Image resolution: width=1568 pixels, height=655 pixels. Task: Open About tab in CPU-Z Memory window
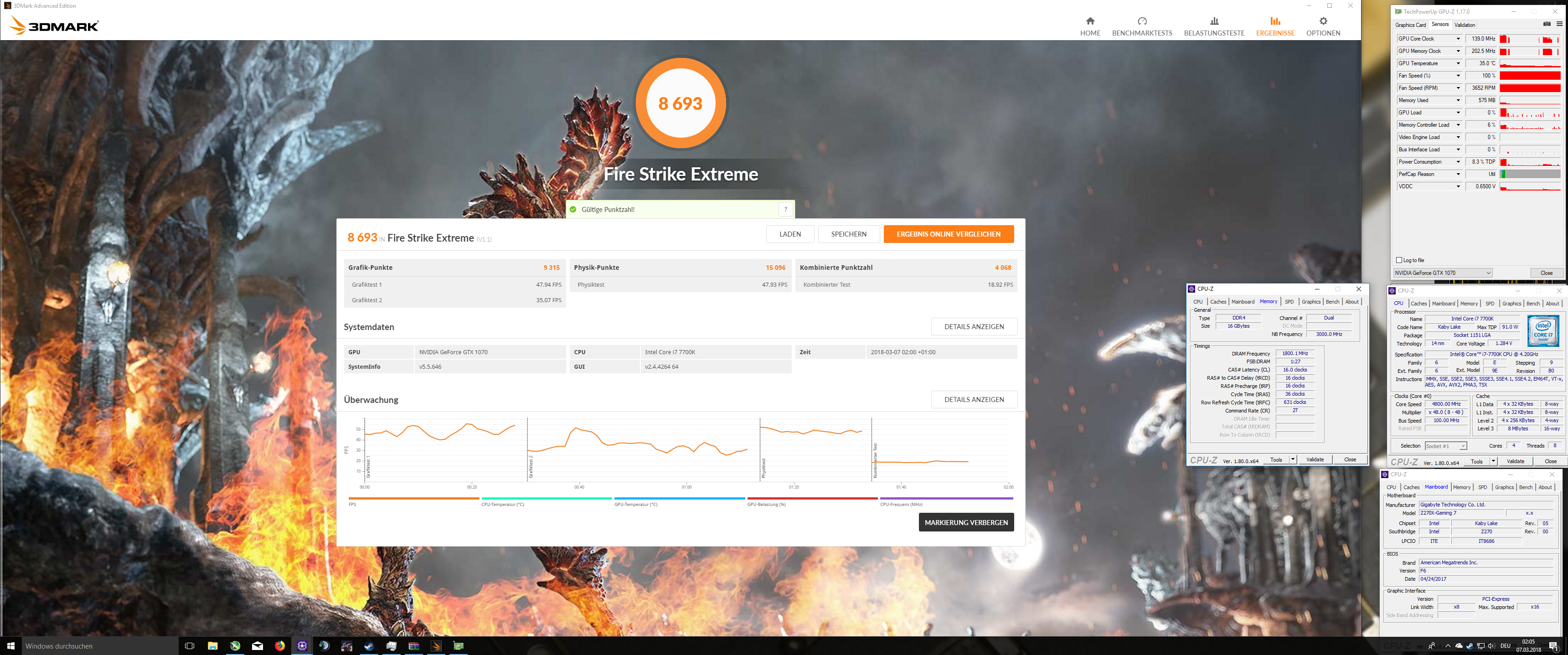[x=1351, y=302]
